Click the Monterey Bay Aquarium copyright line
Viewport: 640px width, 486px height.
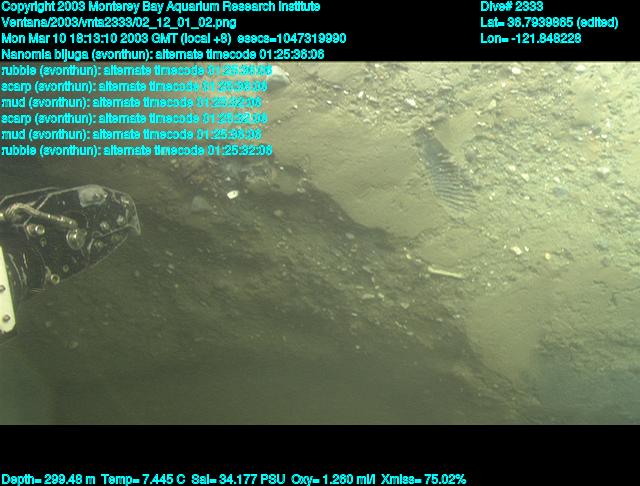(161, 7)
